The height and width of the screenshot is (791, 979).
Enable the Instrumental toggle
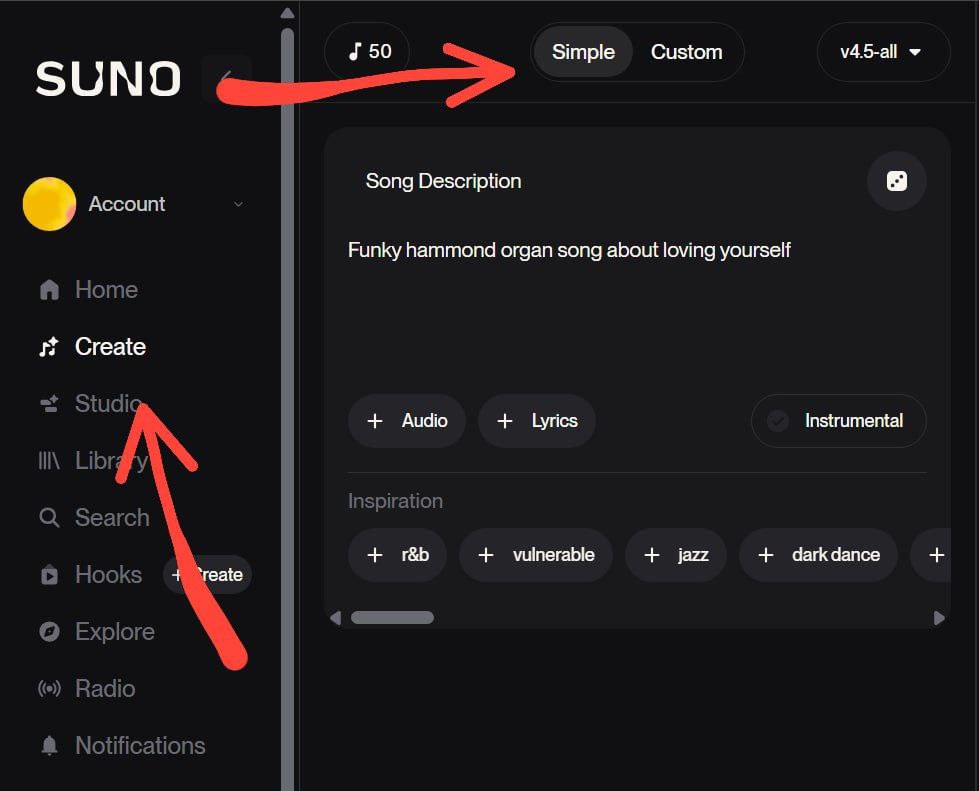pyautogui.click(x=838, y=421)
